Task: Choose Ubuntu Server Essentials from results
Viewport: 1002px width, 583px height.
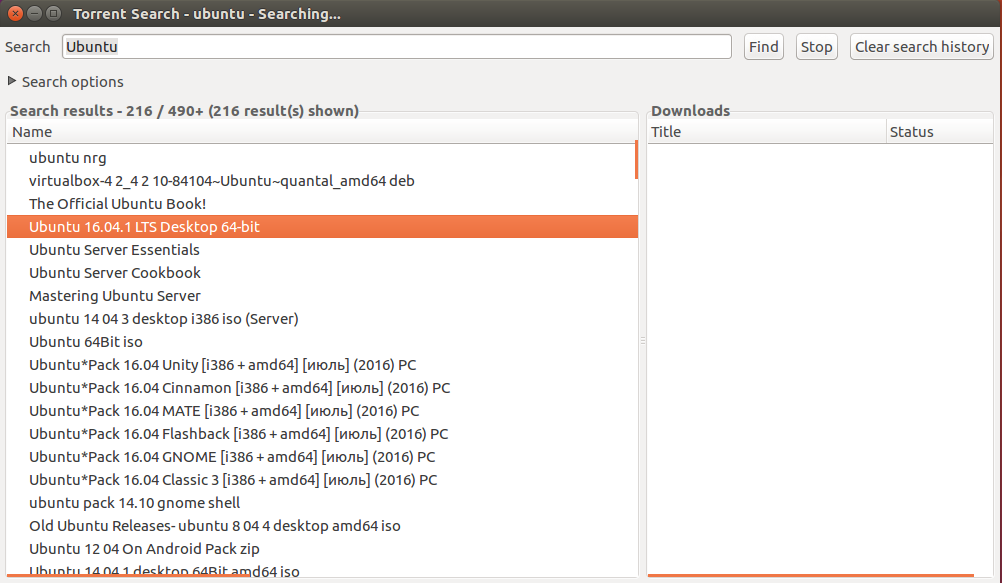Action: click(114, 250)
